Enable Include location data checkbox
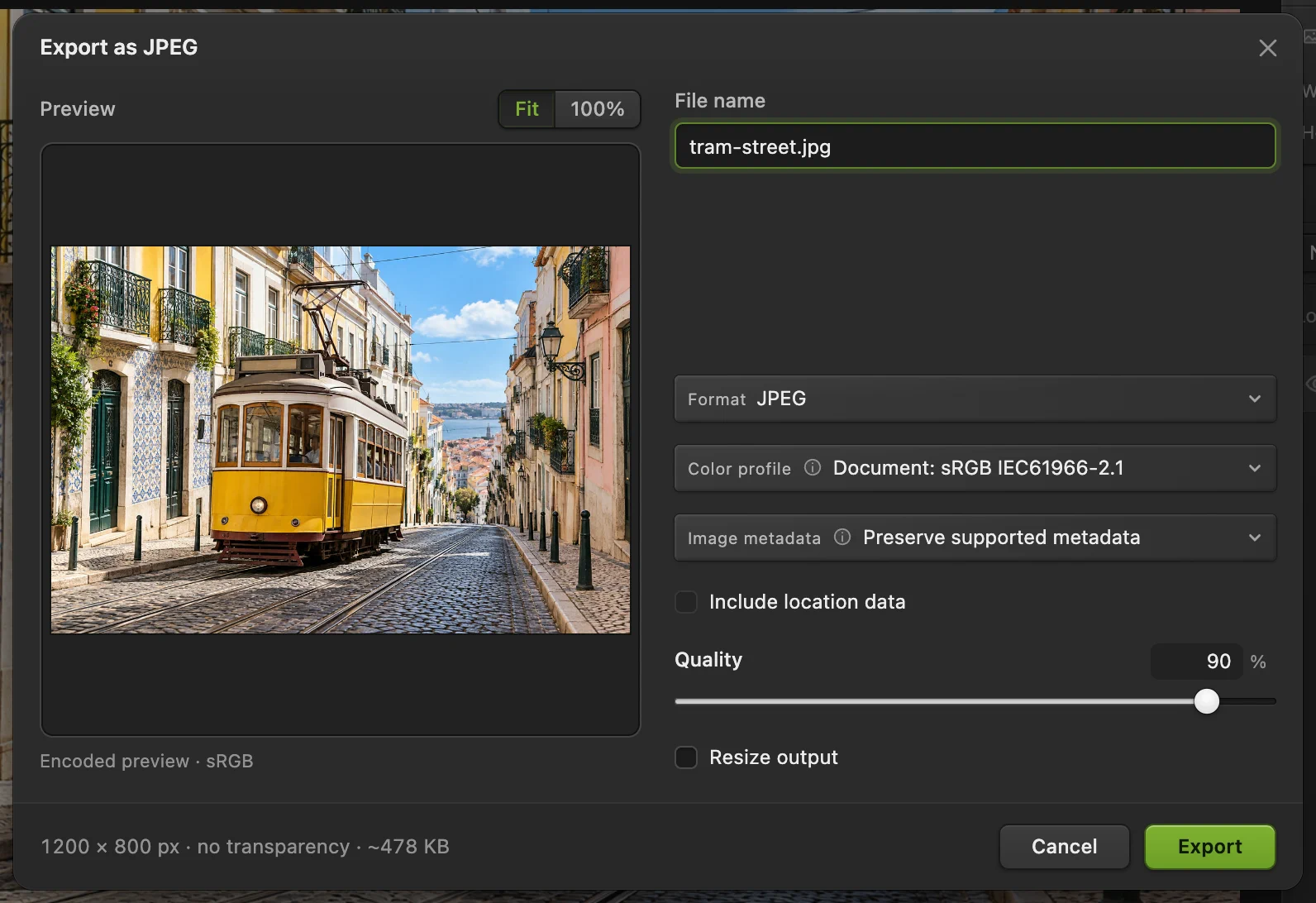The width and height of the screenshot is (1316, 903). (686, 602)
